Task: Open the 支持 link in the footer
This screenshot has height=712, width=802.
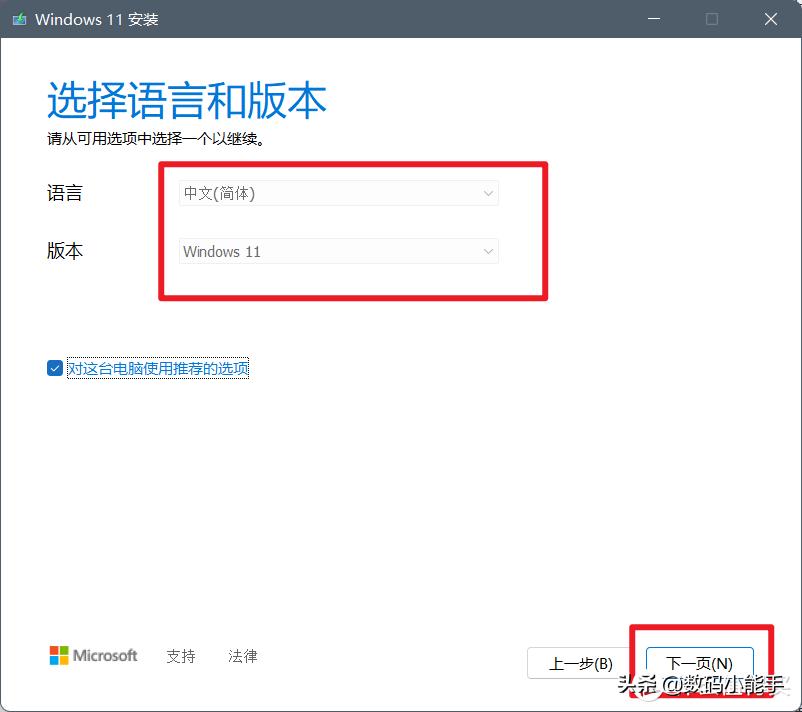Action: (180, 656)
